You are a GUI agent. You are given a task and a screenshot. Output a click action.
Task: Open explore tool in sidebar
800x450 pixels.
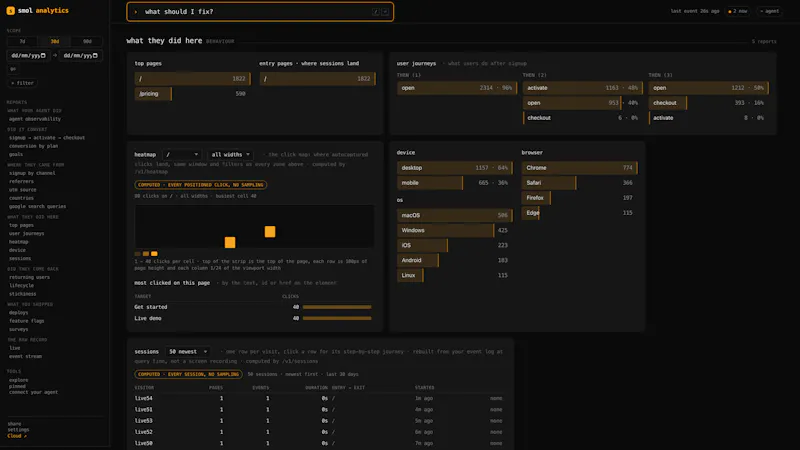[x=18, y=380]
